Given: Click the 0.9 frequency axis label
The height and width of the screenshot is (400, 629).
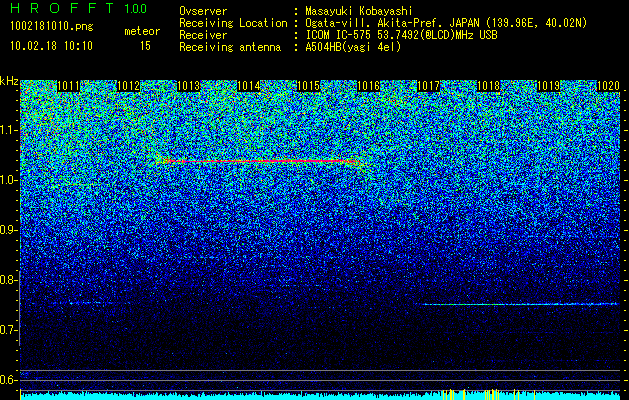Looking at the screenshot, I should click(x=8, y=230).
